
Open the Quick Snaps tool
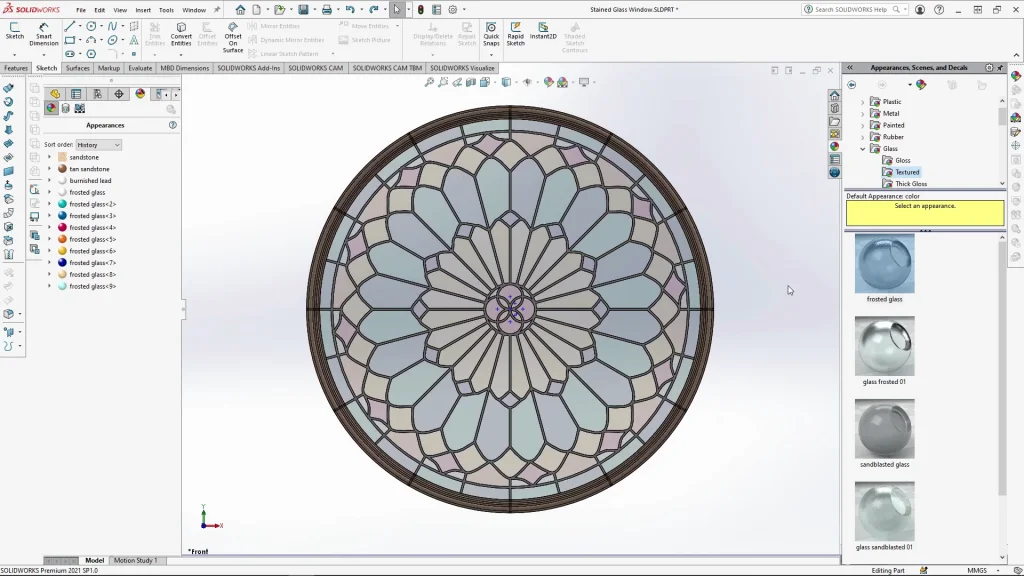click(491, 34)
